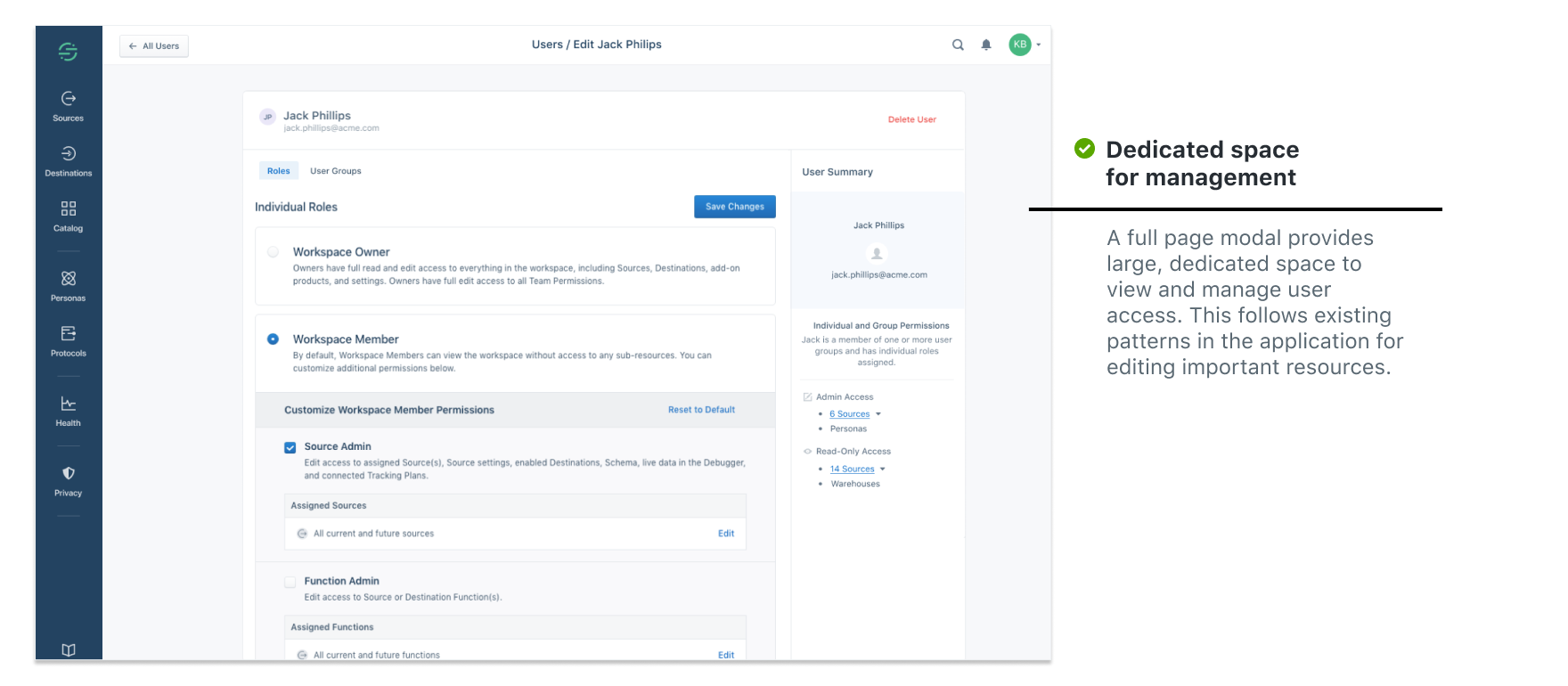Expand the 6 Sources dropdown arrow
The width and height of the screenshot is (1568, 686).
point(878,414)
